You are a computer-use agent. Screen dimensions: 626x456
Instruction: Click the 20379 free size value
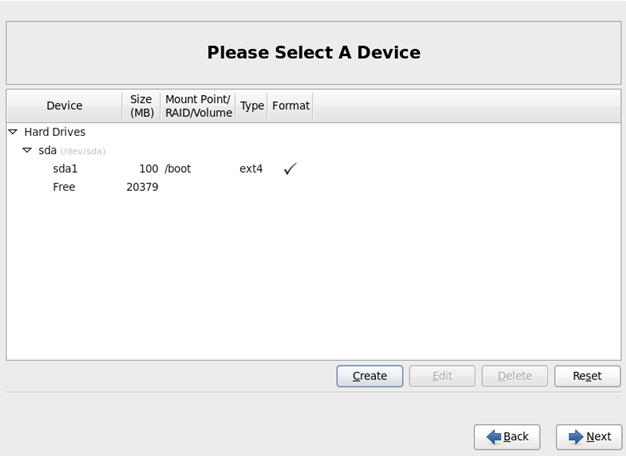(142, 187)
